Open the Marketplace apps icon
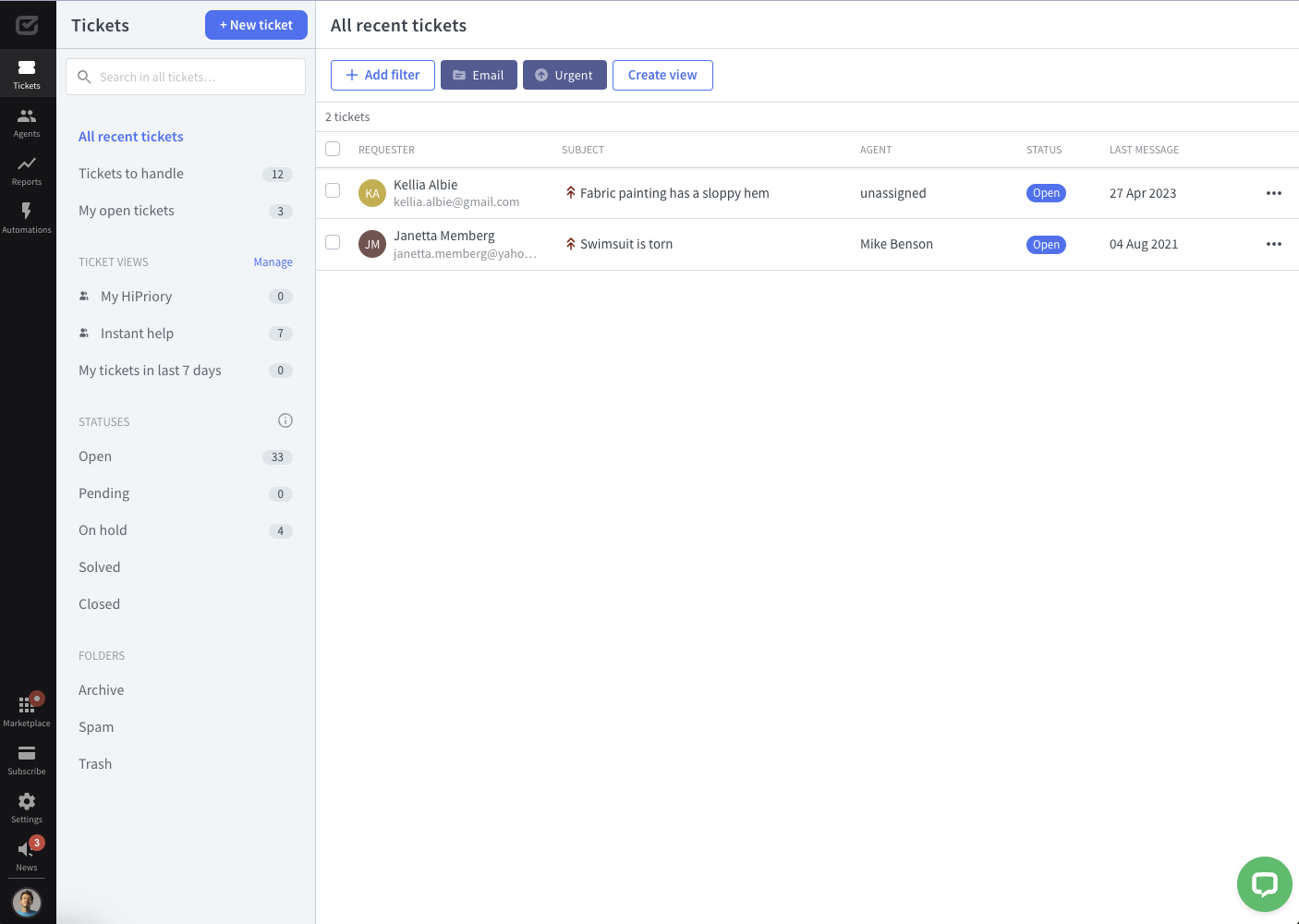Screen dimensions: 1299x924 click(27, 711)
